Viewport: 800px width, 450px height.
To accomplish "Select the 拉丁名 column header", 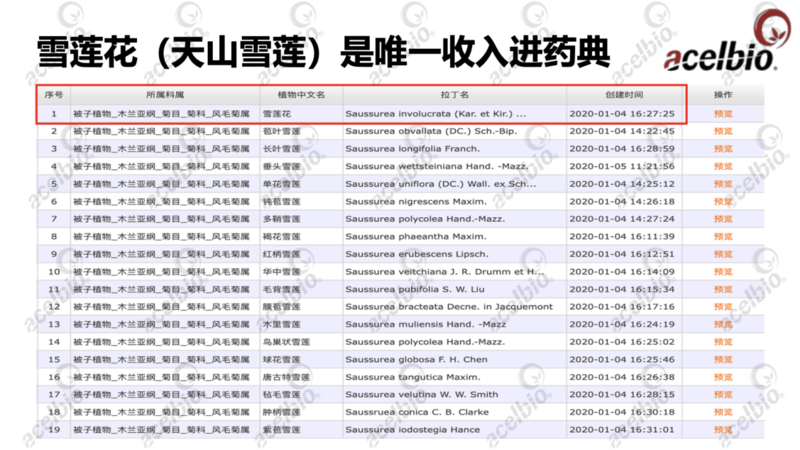I will (x=453, y=95).
